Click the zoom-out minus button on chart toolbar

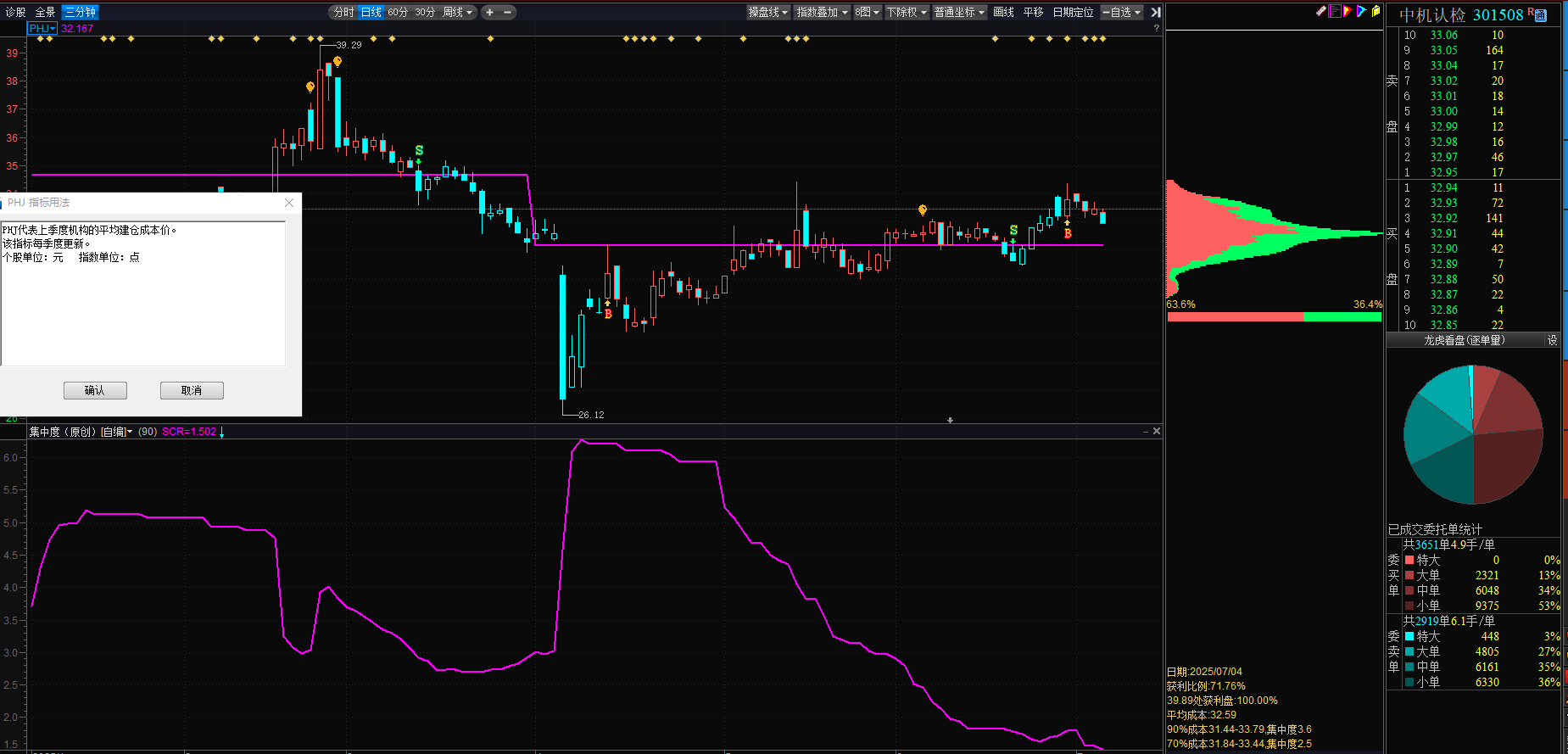click(x=508, y=12)
